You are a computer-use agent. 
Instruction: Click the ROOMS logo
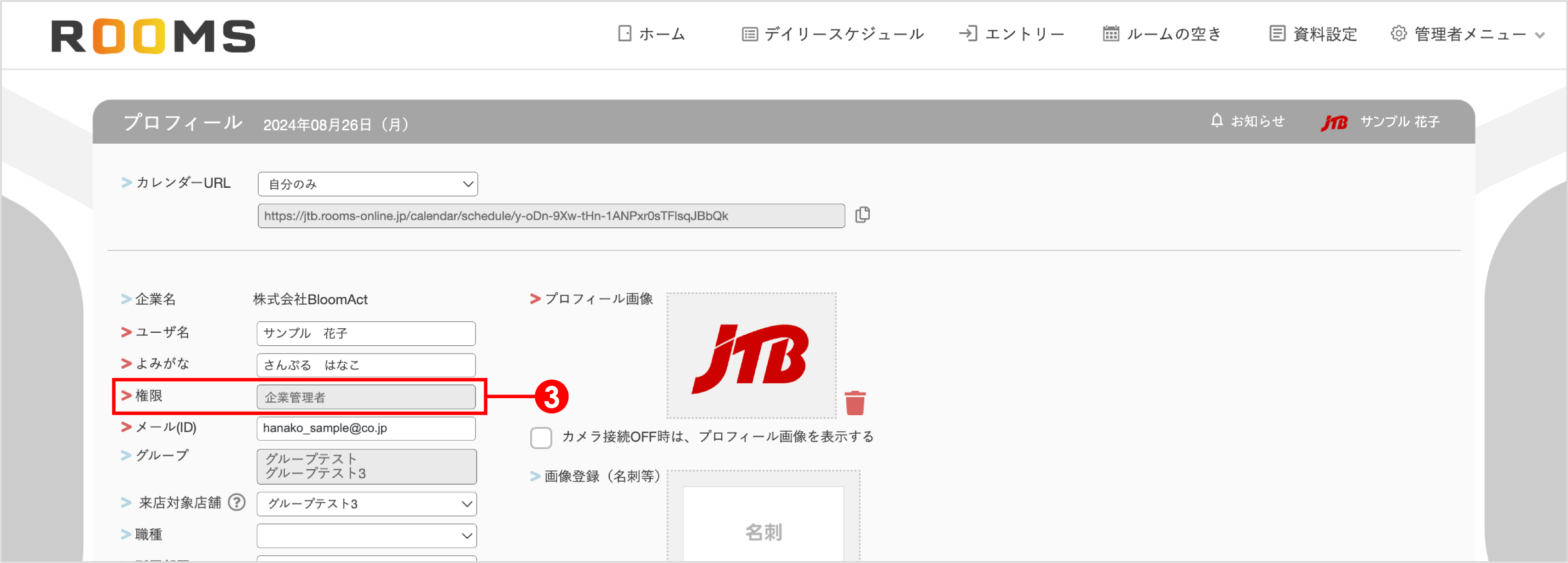pyautogui.click(x=153, y=35)
